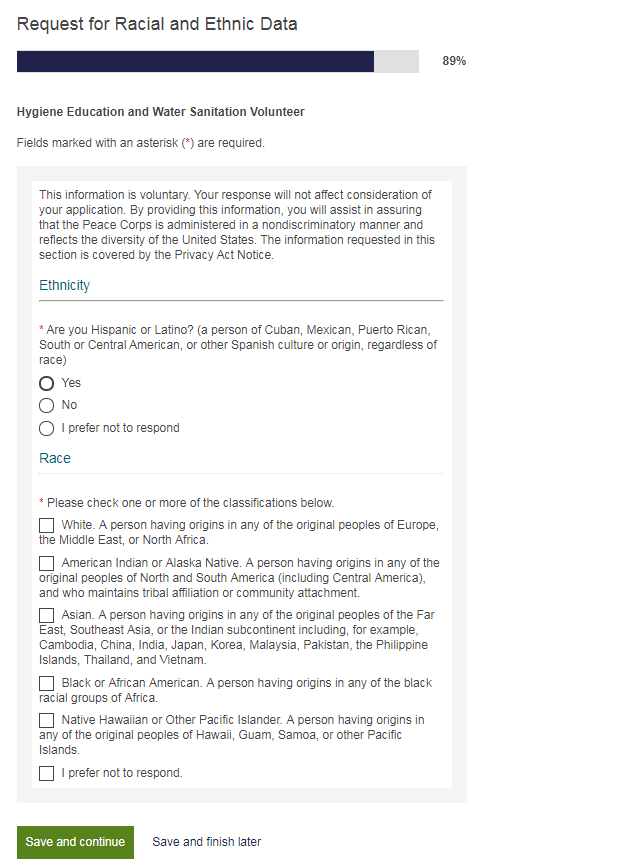Click the dark progress bar

pos(195,61)
